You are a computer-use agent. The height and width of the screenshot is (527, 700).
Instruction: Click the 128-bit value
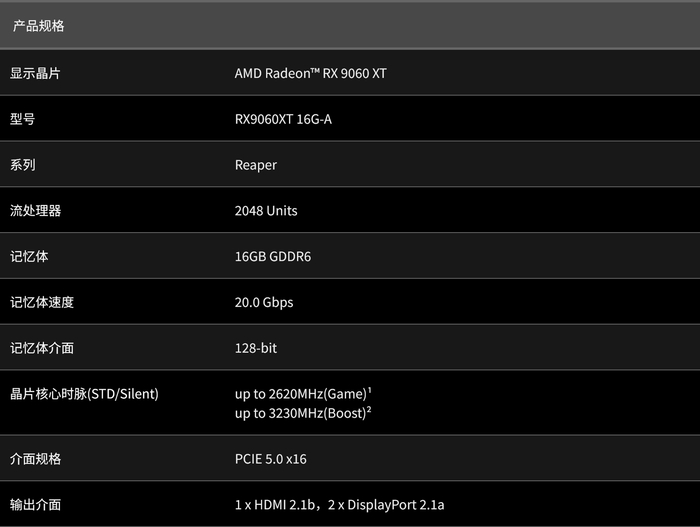point(256,348)
